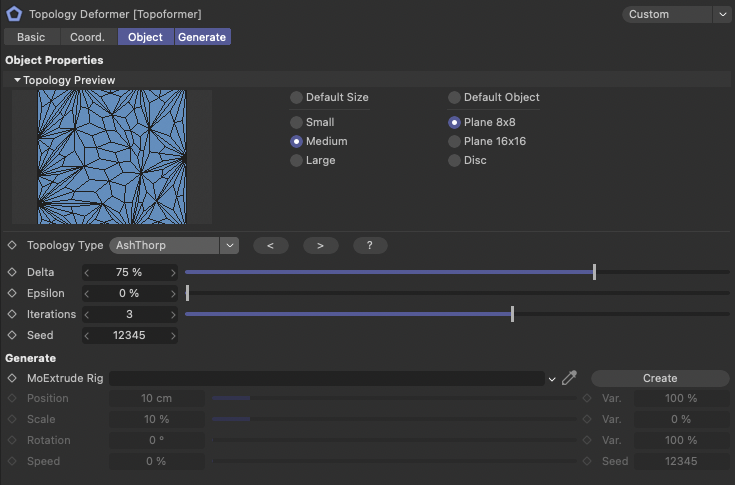
Task: Toggle the Topology Type keyframe diamond
Action: point(12,245)
